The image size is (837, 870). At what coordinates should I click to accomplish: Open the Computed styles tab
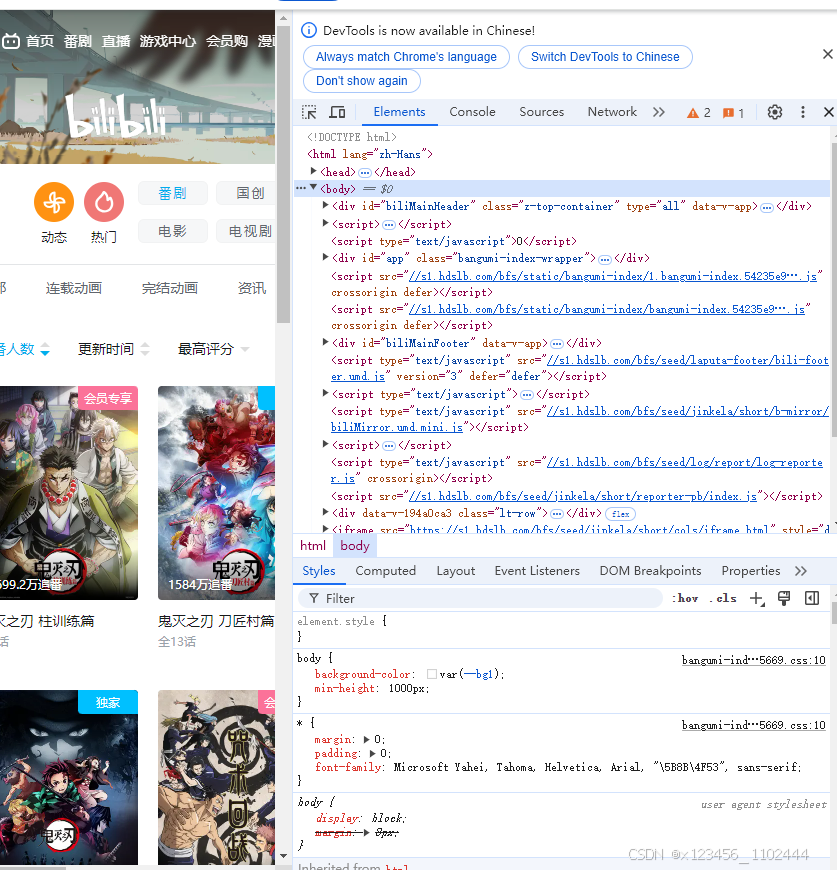click(x=385, y=571)
